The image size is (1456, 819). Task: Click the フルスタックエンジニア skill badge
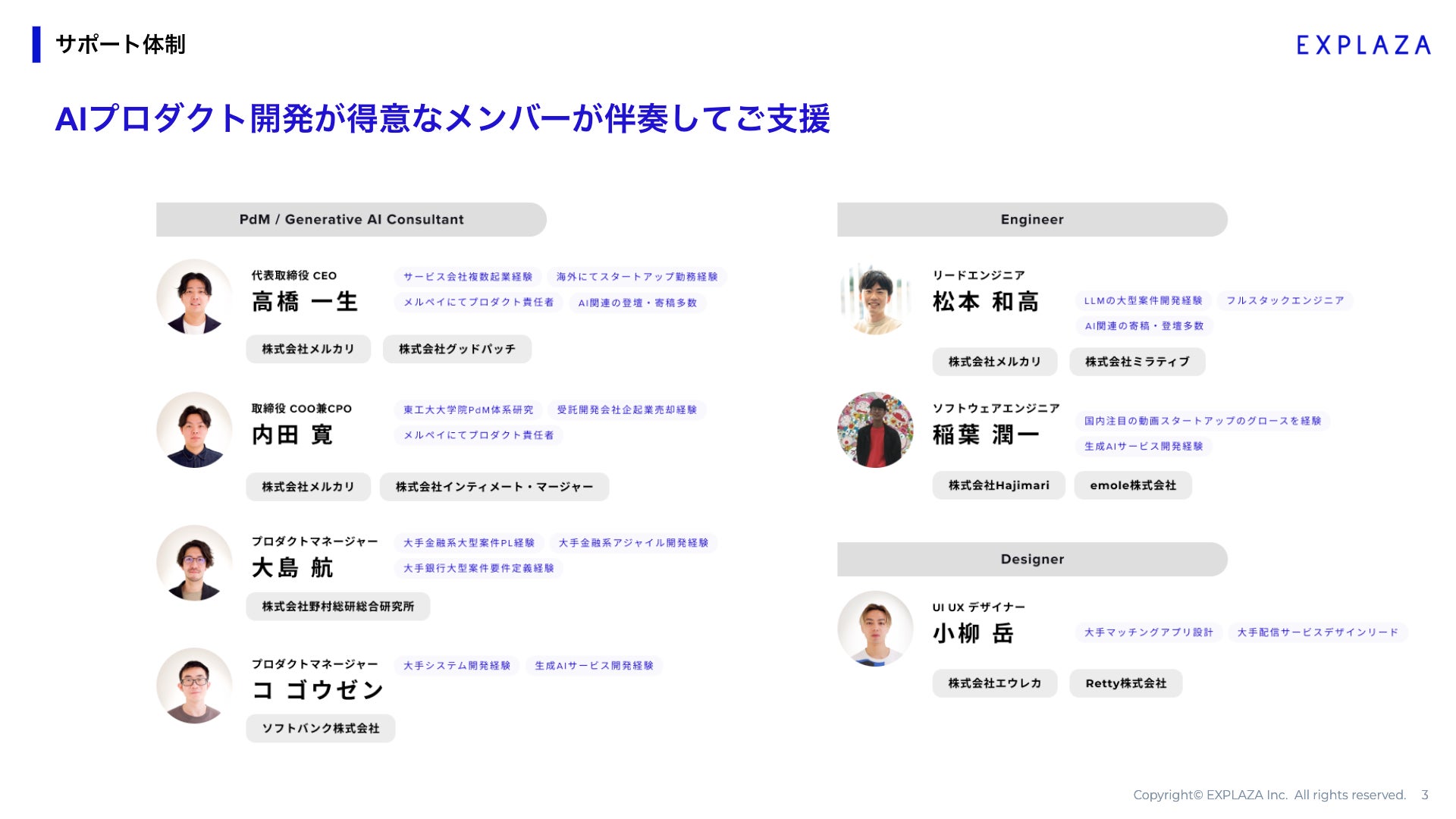(1285, 300)
